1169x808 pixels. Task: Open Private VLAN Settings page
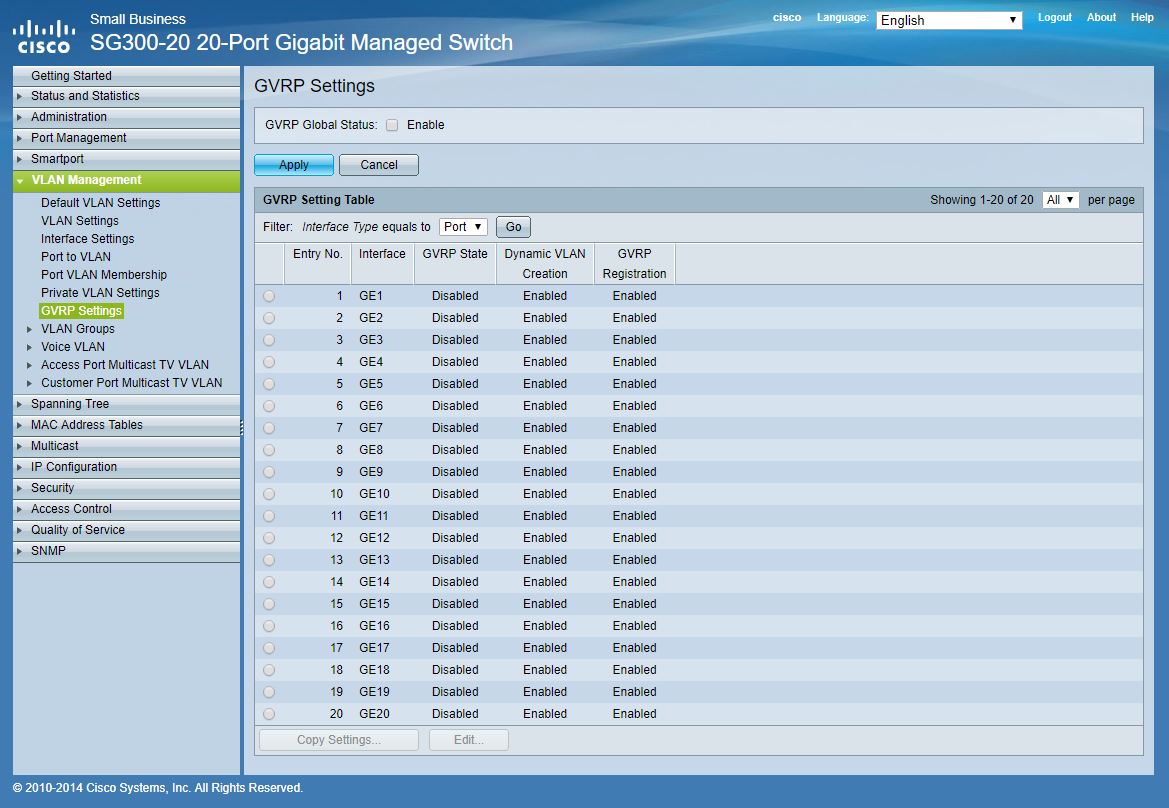100,292
